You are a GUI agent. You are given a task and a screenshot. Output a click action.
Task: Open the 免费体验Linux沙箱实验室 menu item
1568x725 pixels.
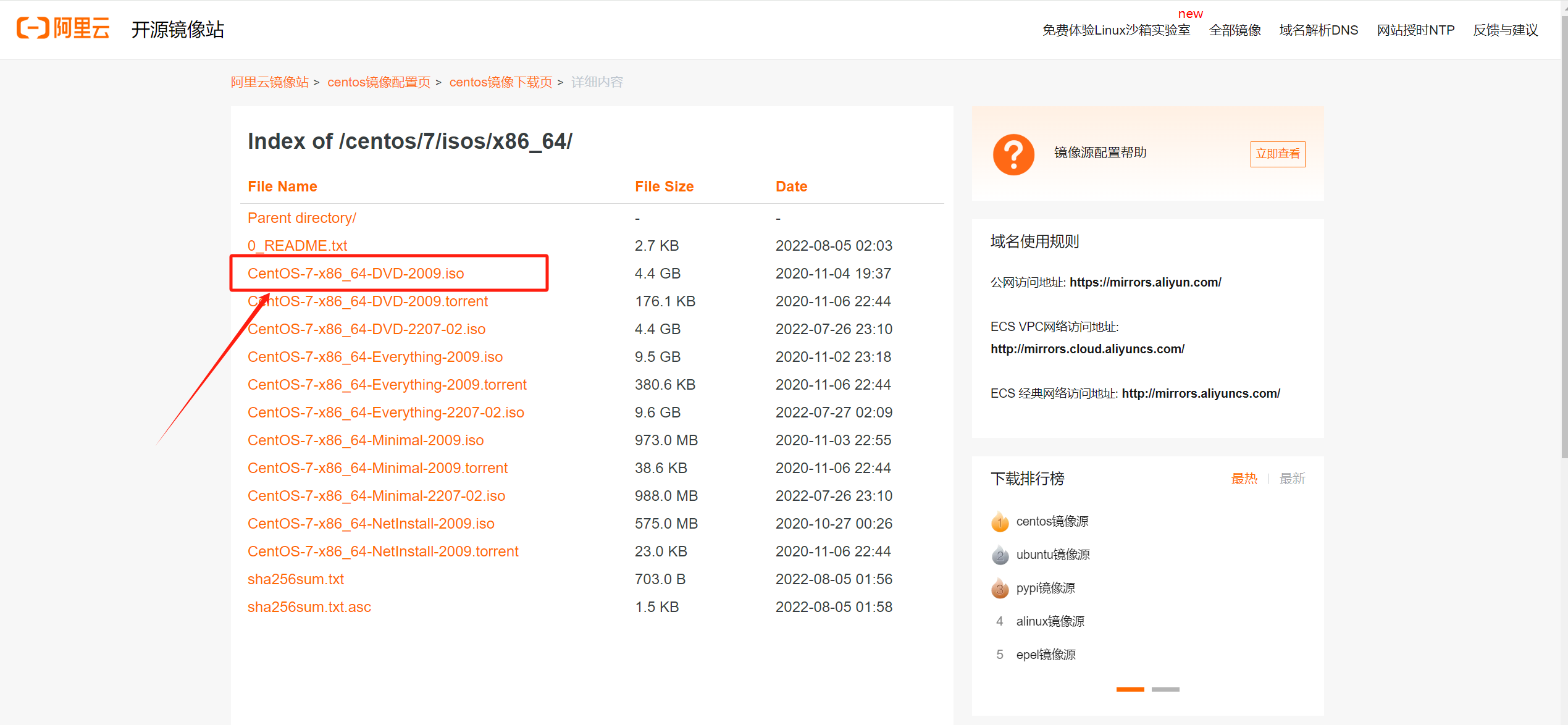point(1116,30)
